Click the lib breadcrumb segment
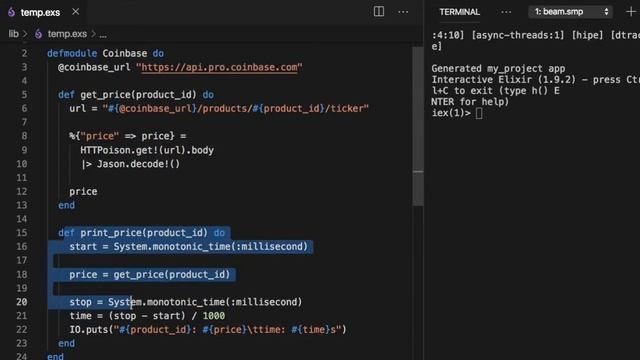 coord(13,34)
